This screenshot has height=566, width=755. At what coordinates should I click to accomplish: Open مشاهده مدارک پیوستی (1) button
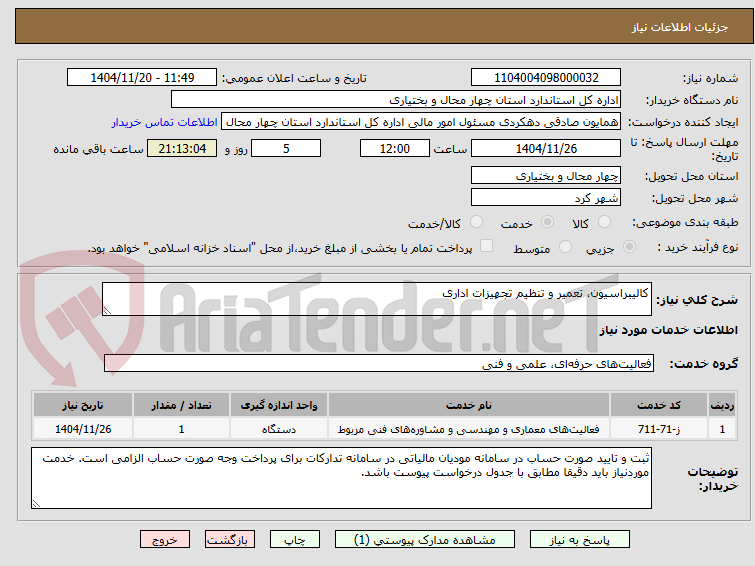coord(425,540)
